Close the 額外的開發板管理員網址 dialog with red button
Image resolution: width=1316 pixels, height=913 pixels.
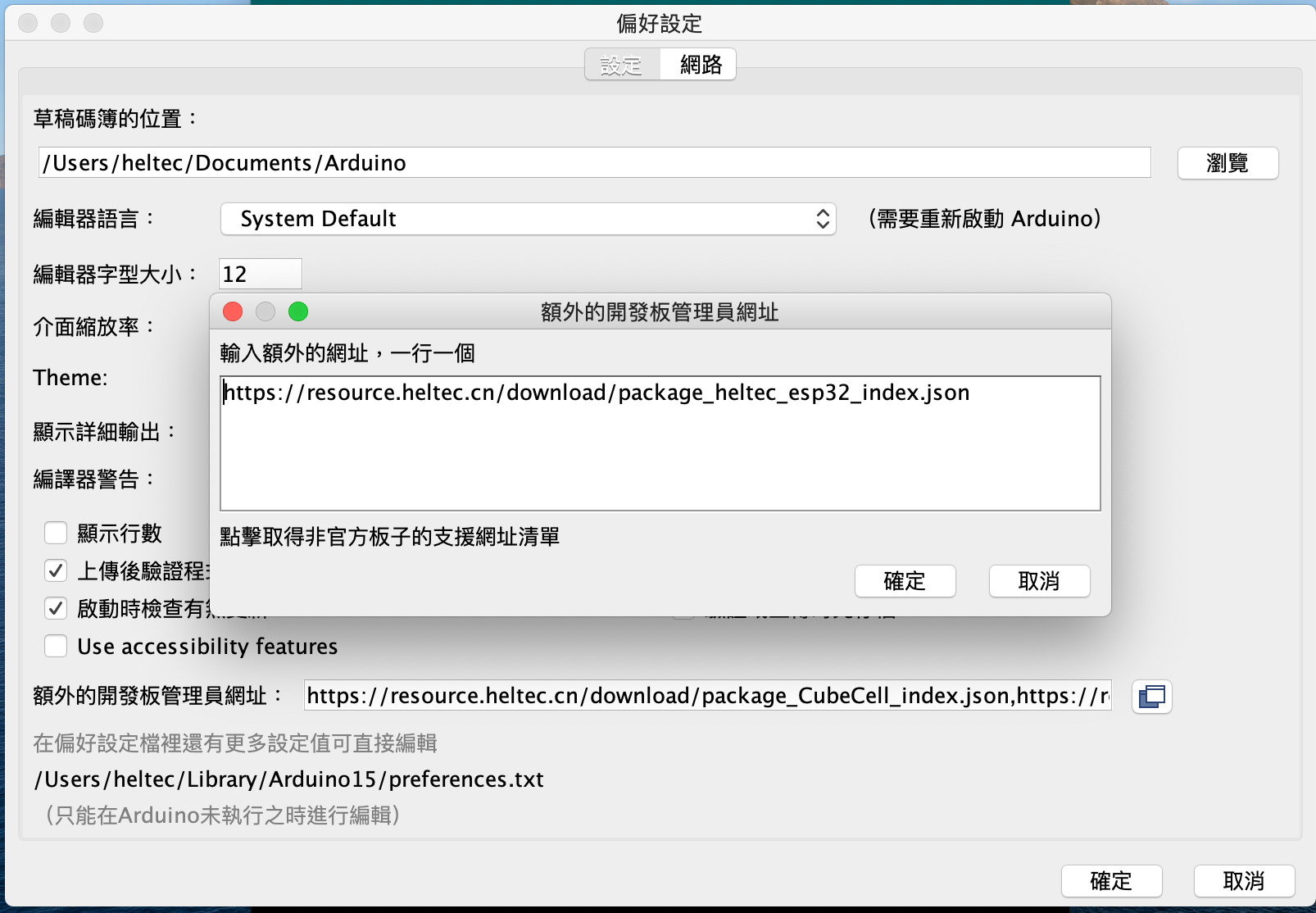coord(233,311)
